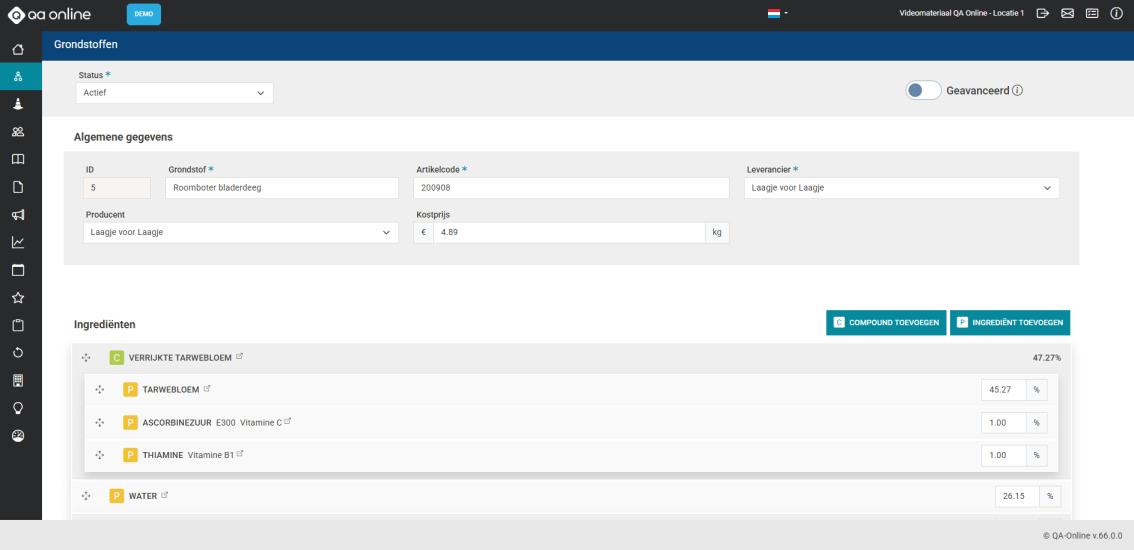
Task: Open external link icon next to WATER
Action: [x=165, y=495]
